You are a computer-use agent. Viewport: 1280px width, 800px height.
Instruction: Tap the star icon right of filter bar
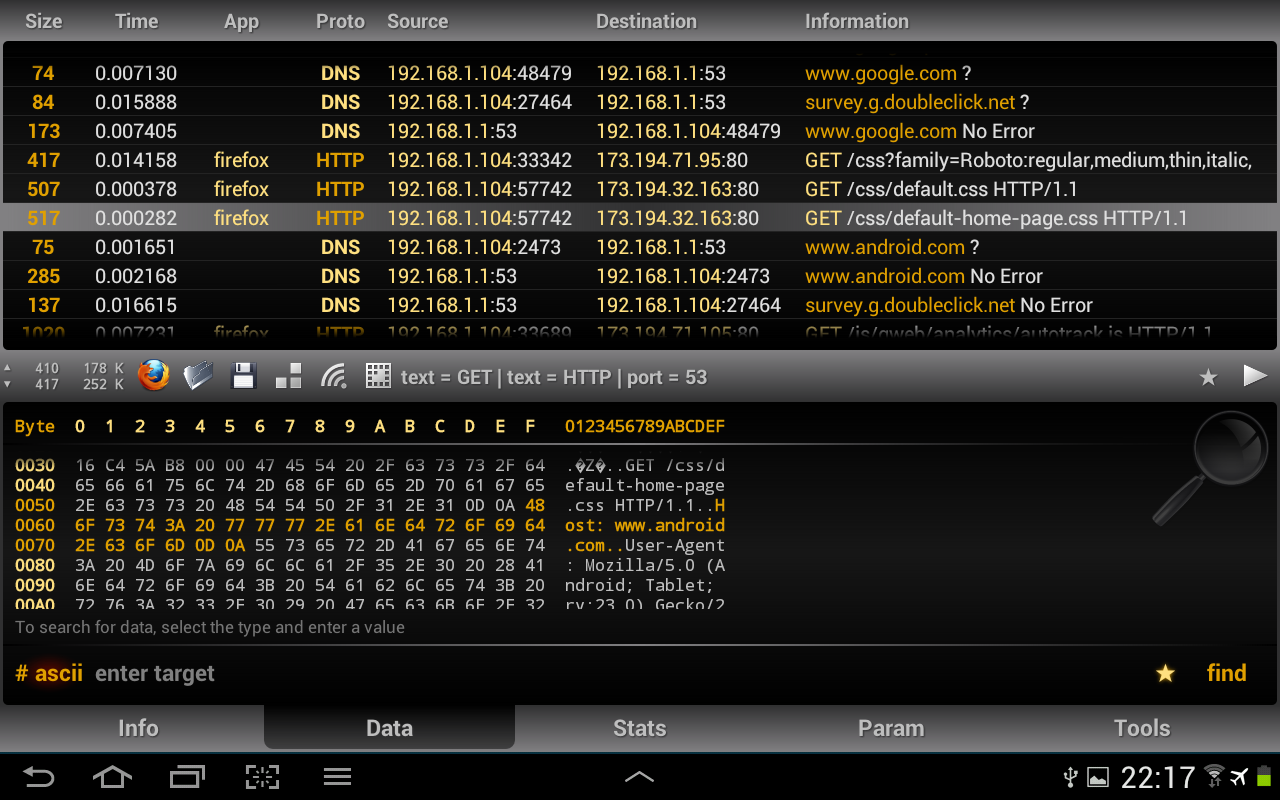click(x=1208, y=377)
